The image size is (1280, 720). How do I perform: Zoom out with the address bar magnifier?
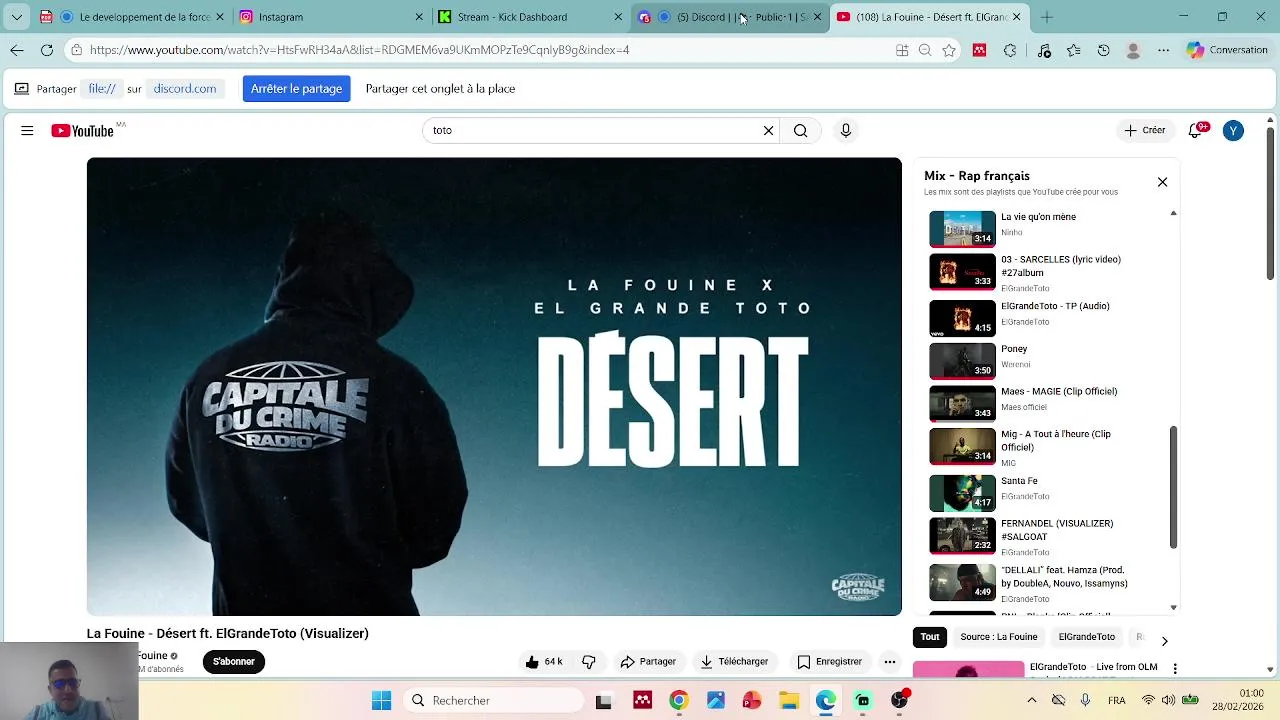coord(925,50)
